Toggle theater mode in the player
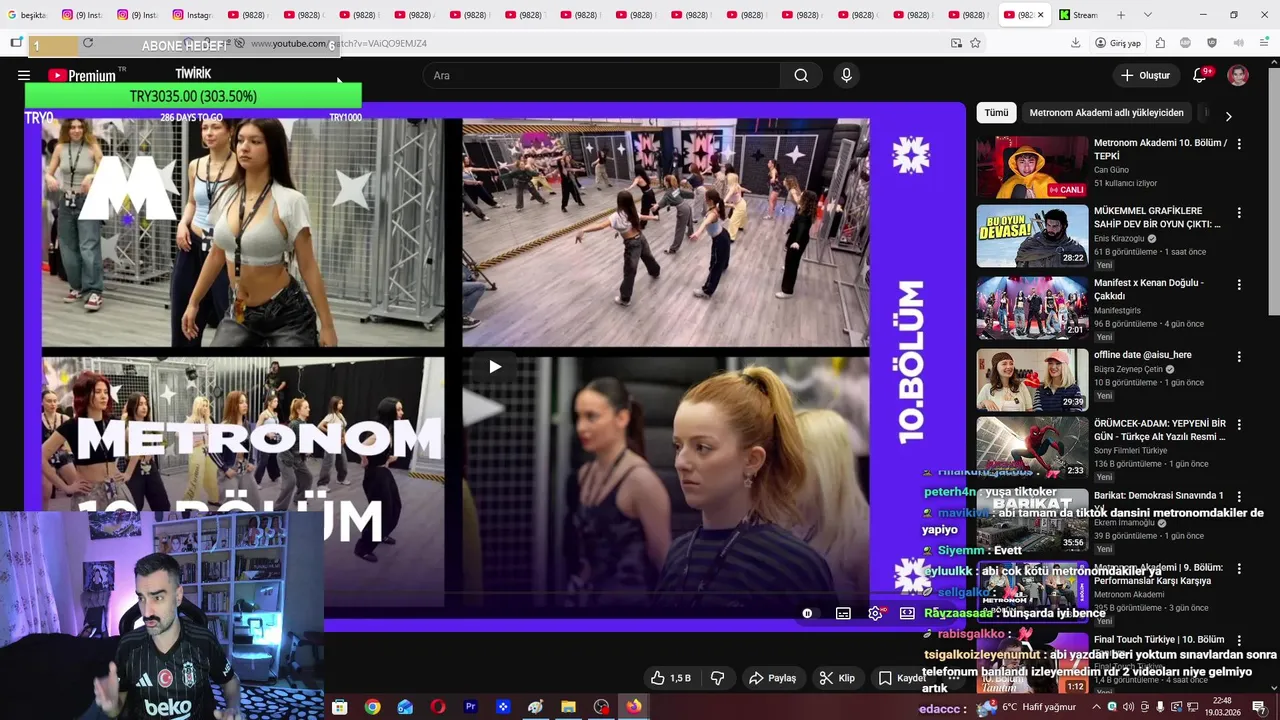1280x720 pixels. click(907, 613)
